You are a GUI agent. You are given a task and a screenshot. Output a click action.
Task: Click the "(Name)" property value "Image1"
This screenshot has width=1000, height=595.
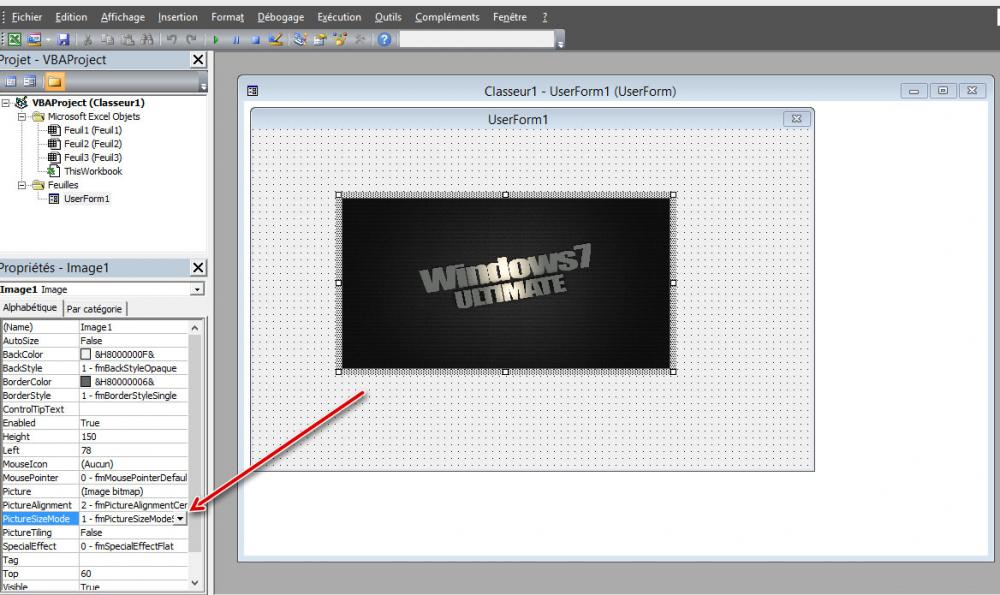point(96,327)
